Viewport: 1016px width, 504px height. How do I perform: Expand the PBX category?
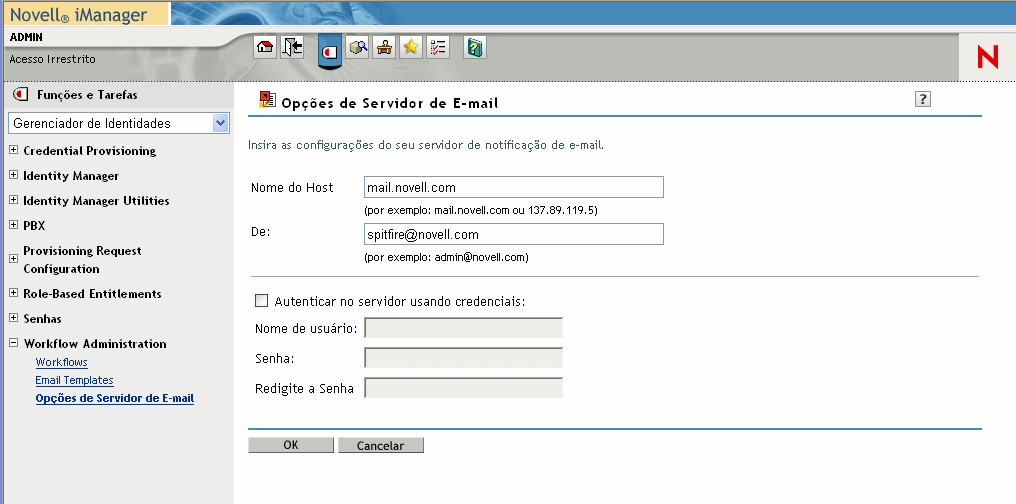(14, 225)
